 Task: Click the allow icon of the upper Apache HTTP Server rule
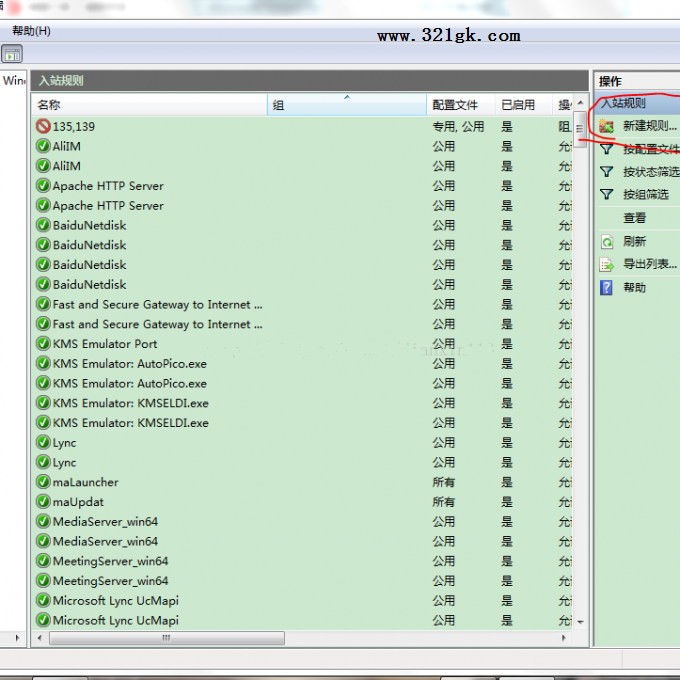tap(43, 186)
